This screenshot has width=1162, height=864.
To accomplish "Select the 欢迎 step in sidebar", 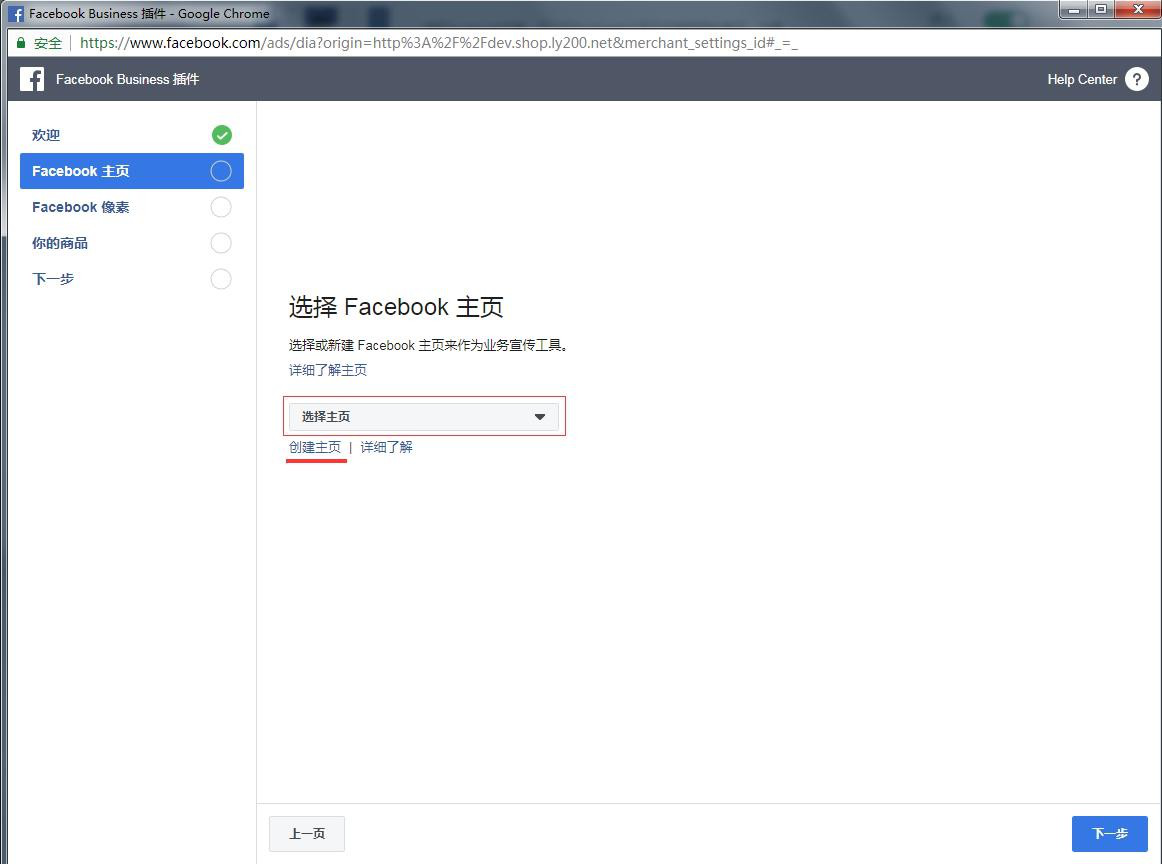I will tap(132, 135).
